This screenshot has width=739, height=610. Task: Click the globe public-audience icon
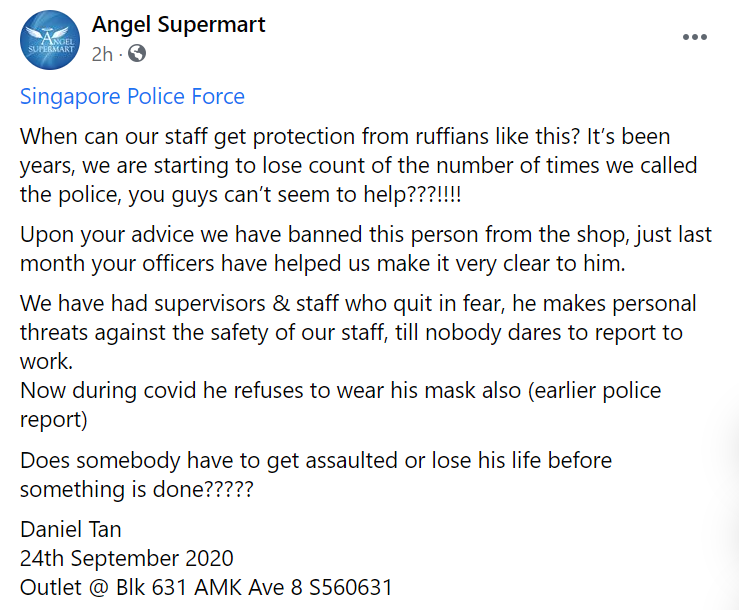[137, 53]
